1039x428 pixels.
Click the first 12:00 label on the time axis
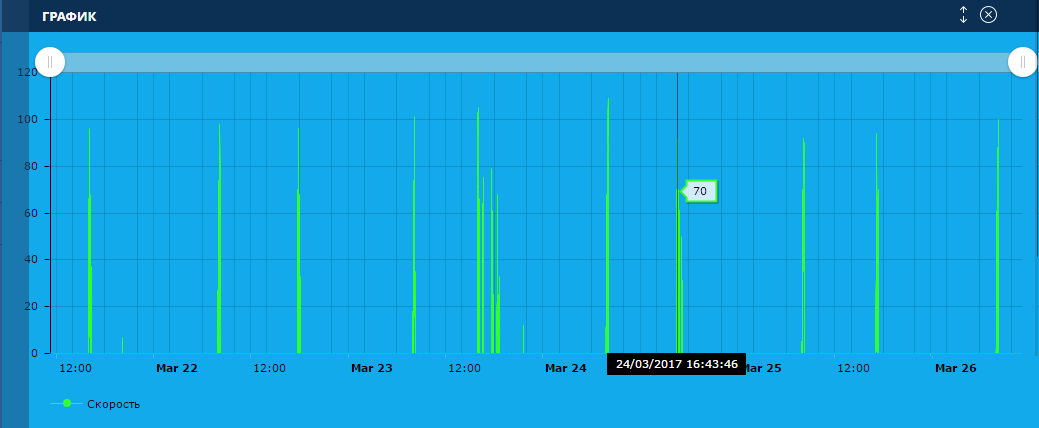76,368
